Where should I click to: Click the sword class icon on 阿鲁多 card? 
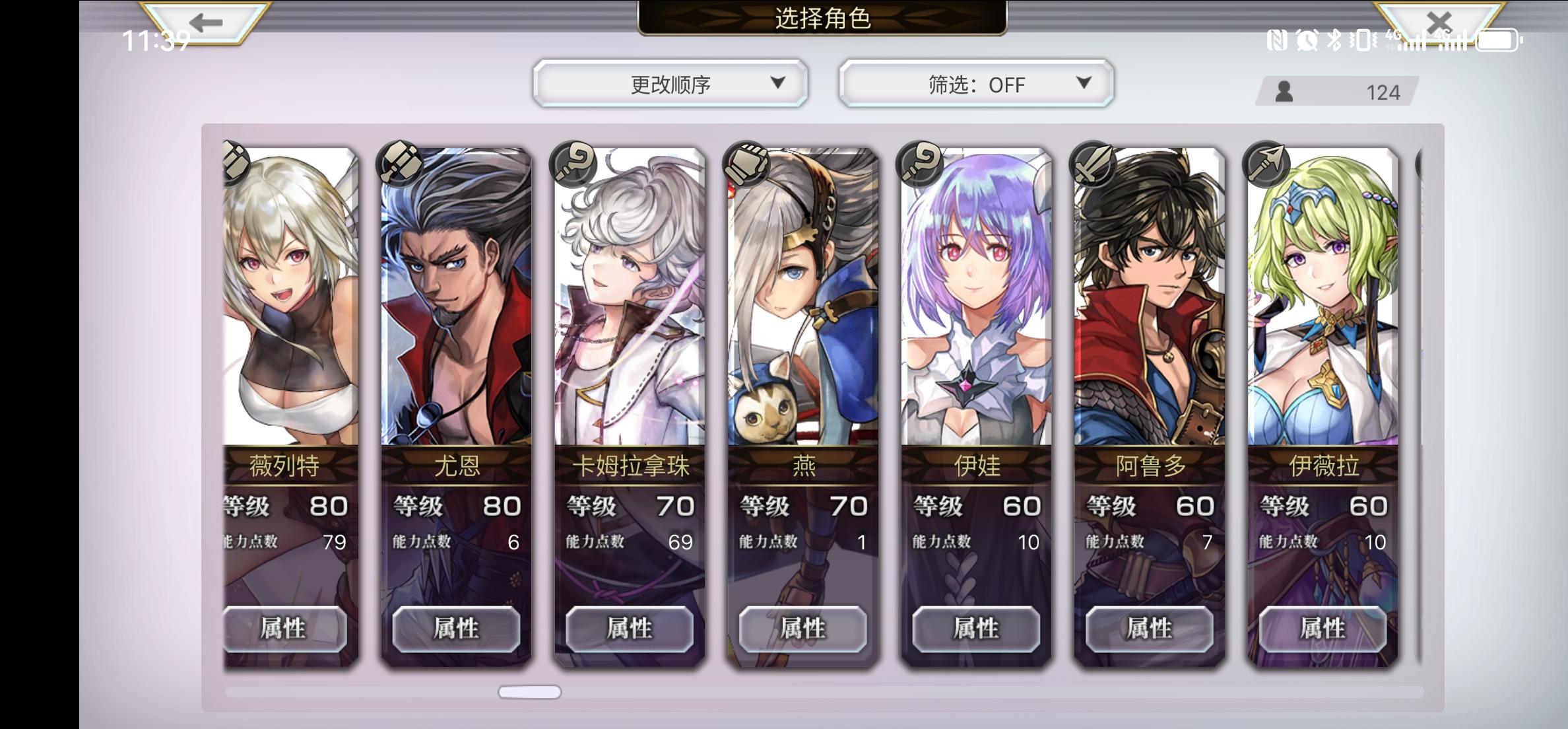tap(1093, 163)
